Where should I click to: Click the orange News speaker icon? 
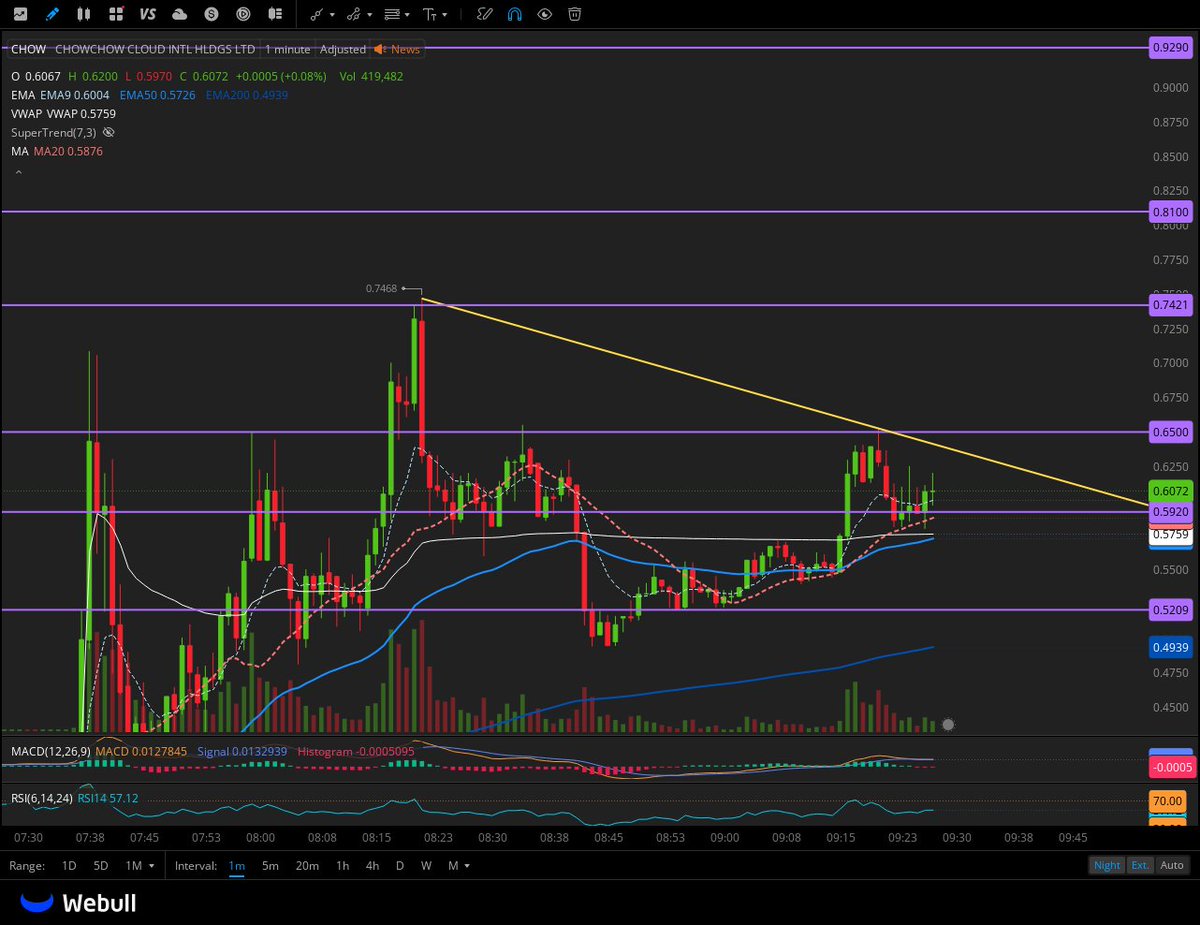click(381, 48)
